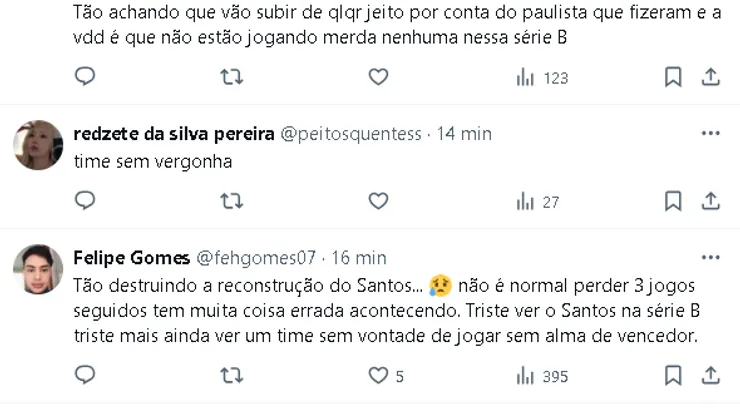This screenshot has width=740, height=416.
Task: Like Felipe Gomes's tweet with 5 likes
Action: [x=378, y=376]
